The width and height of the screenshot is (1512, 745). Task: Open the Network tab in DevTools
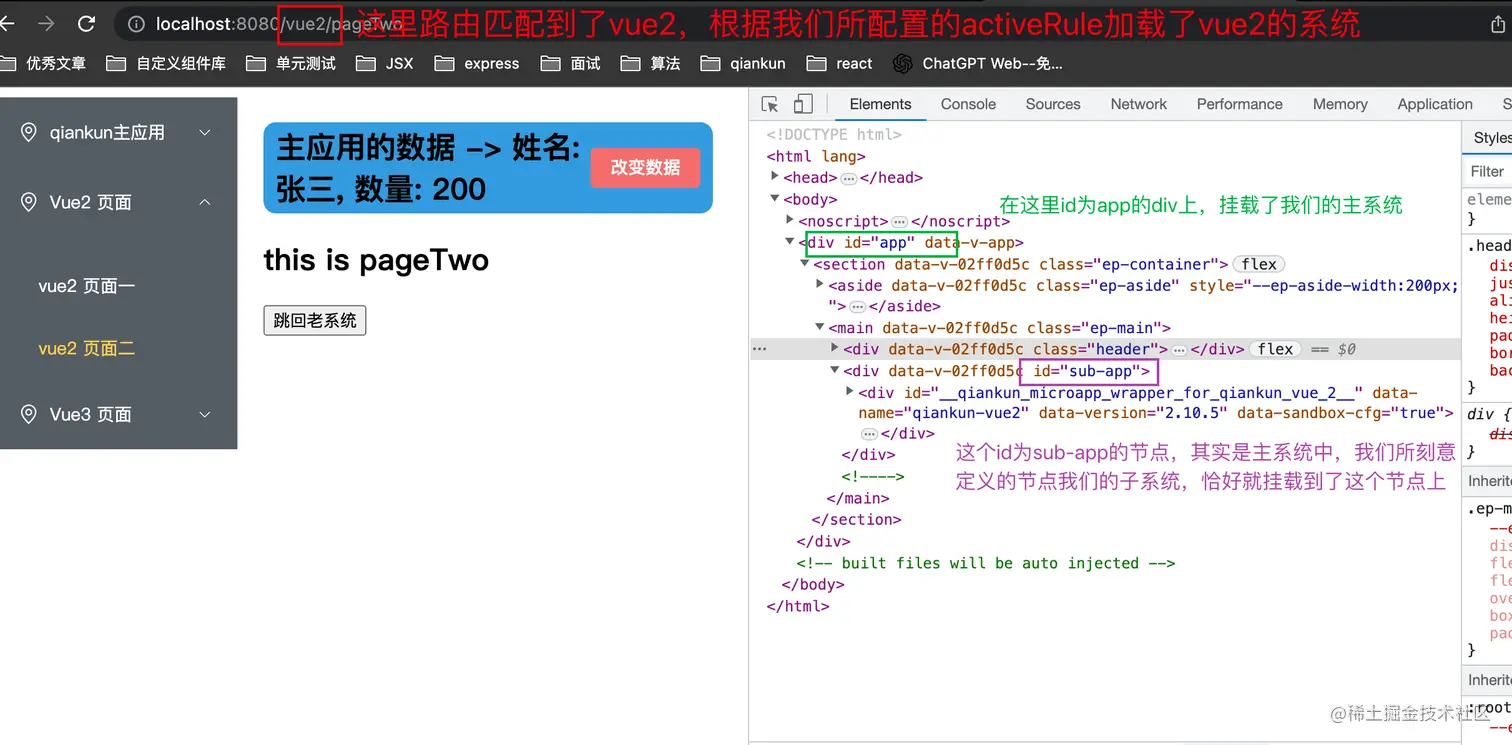[1138, 103]
